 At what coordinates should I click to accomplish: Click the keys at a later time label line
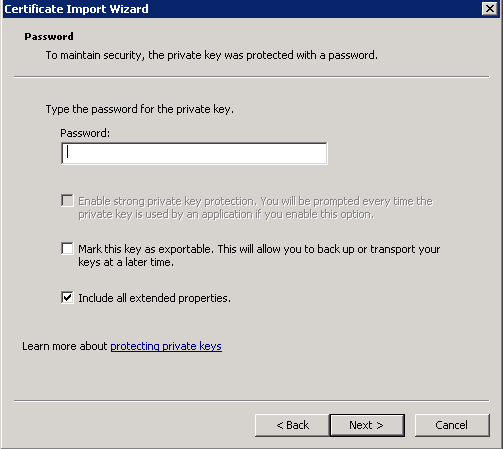click(x=126, y=262)
